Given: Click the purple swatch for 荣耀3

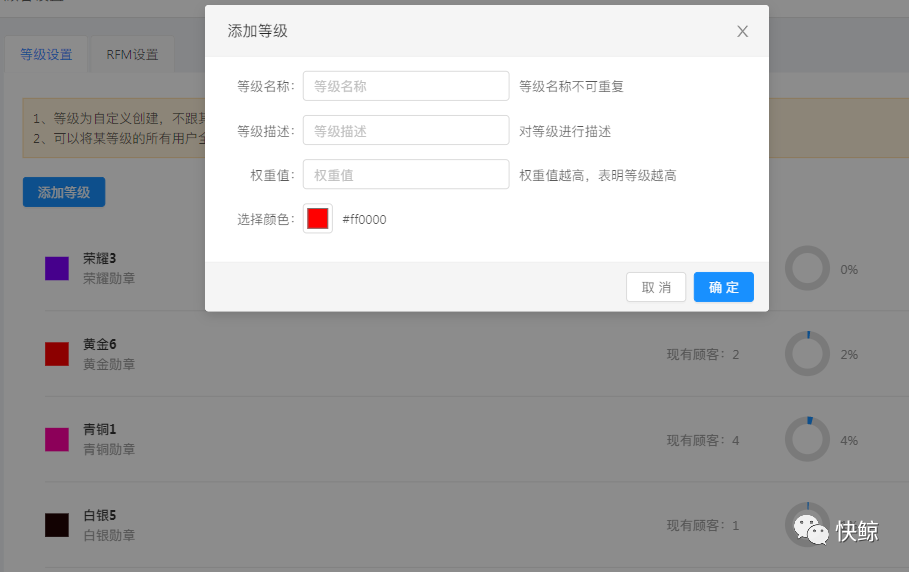Looking at the screenshot, I should pyautogui.click(x=57, y=268).
